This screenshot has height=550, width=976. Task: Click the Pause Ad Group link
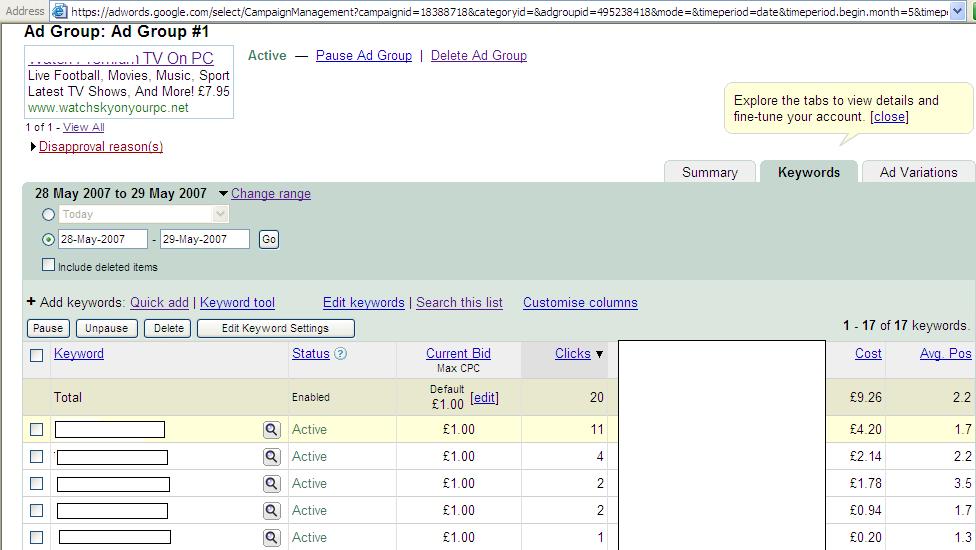pyautogui.click(x=364, y=55)
